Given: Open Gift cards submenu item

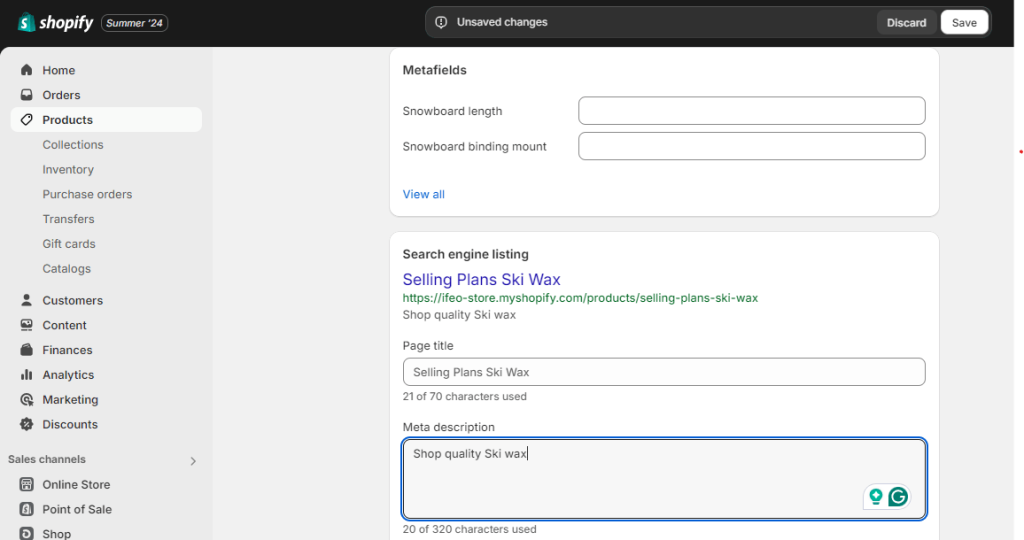Looking at the screenshot, I should click(69, 244).
